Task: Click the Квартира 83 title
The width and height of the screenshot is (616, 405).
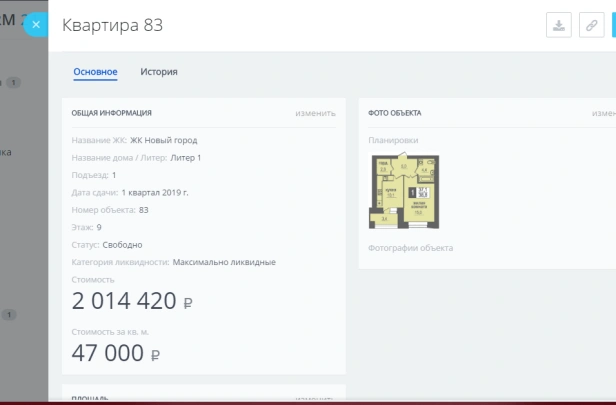Action: 112,26
